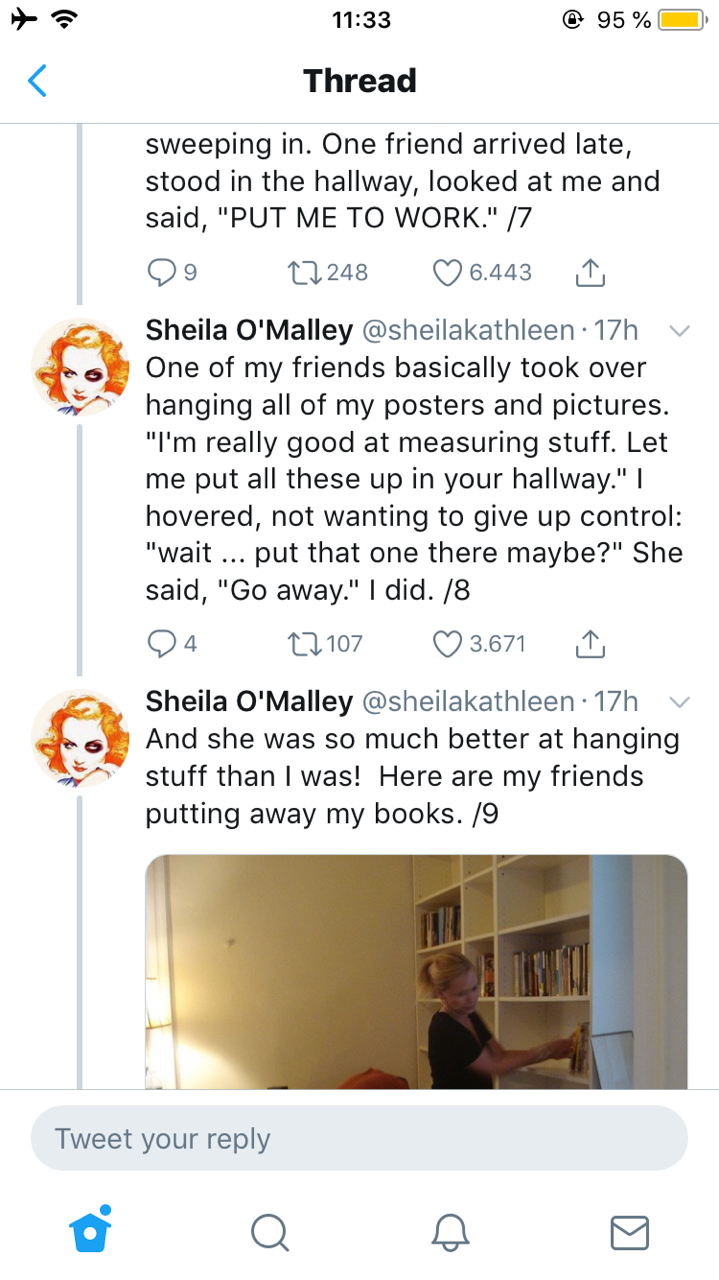
Task: Share the /8 tweet via share icon
Action: pos(591,644)
